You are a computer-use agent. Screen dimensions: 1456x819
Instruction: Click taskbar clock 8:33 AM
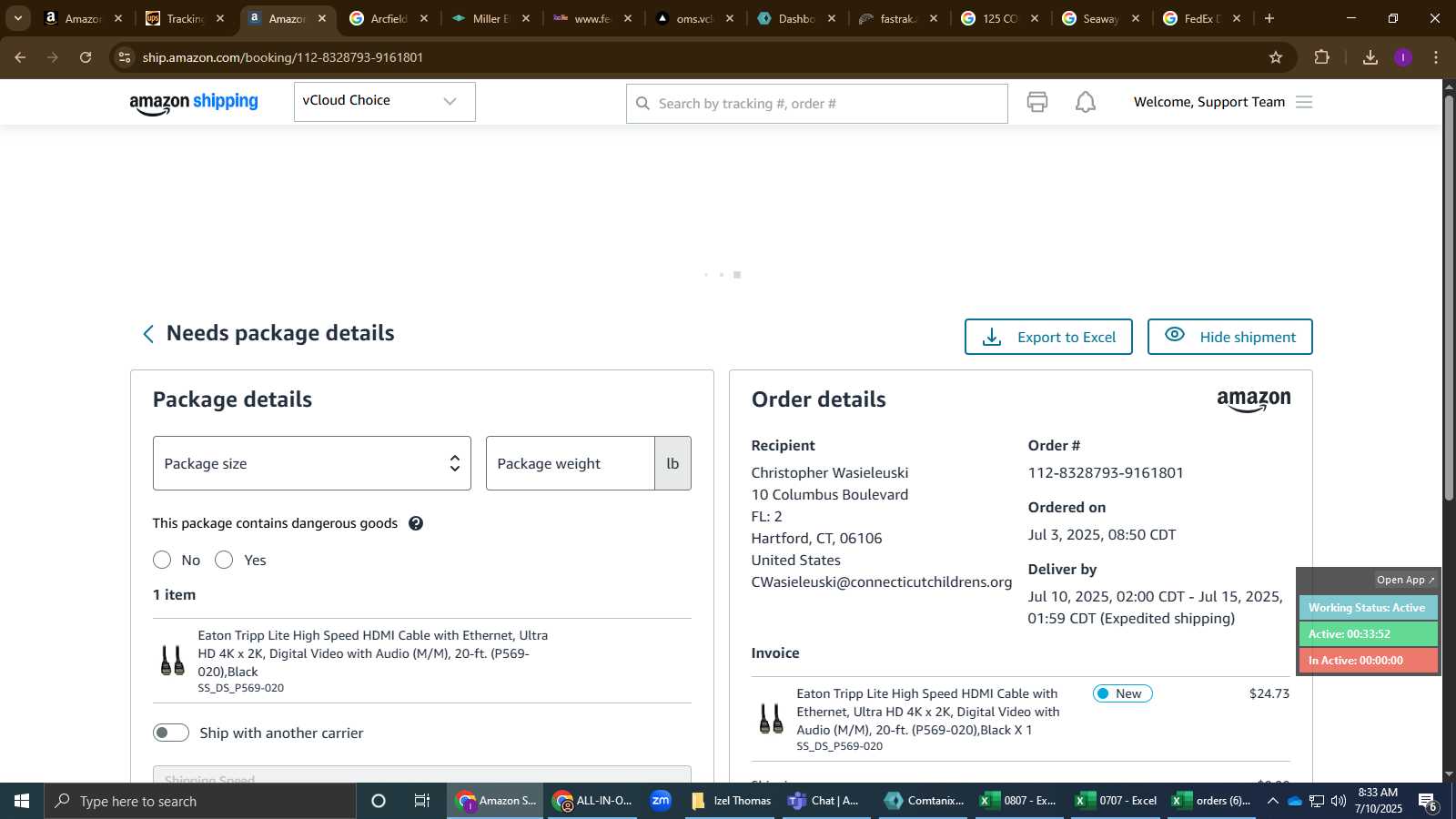pos(1378,801)
